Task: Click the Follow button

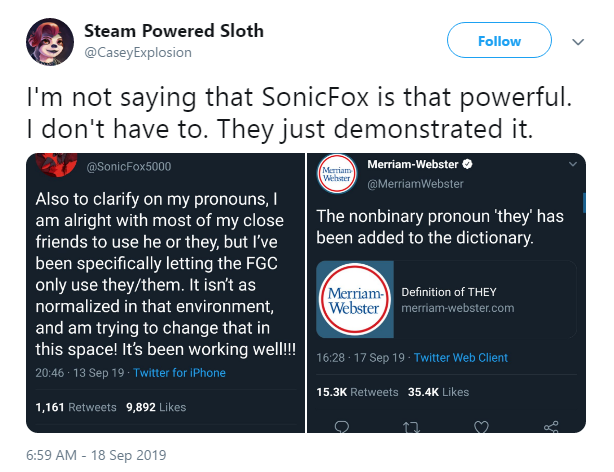Action: (x=499, y=40)
